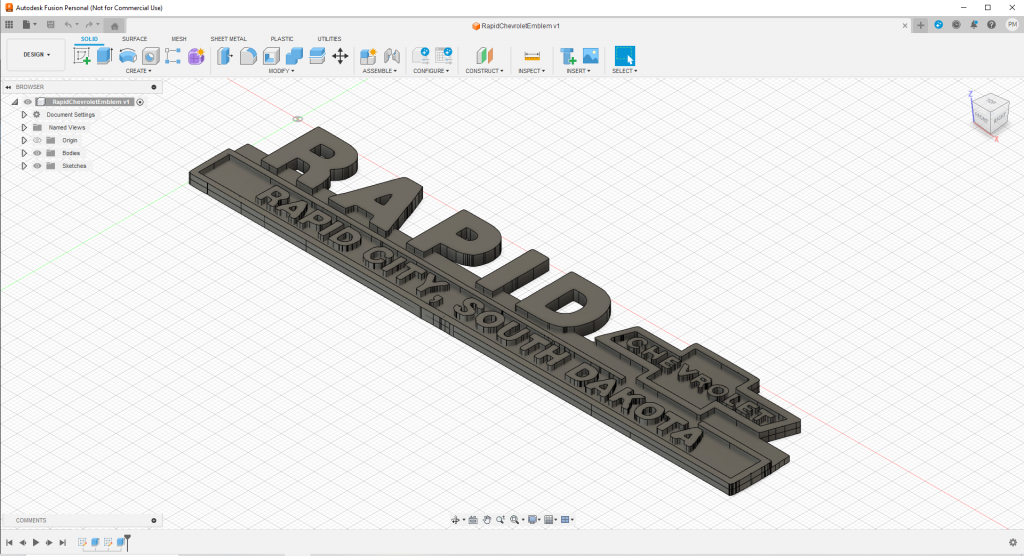This screenshot has height=556, width=1024.
Task: Toggle visibility of RapidChevroletEmblem v1 component
Action: 27,102
